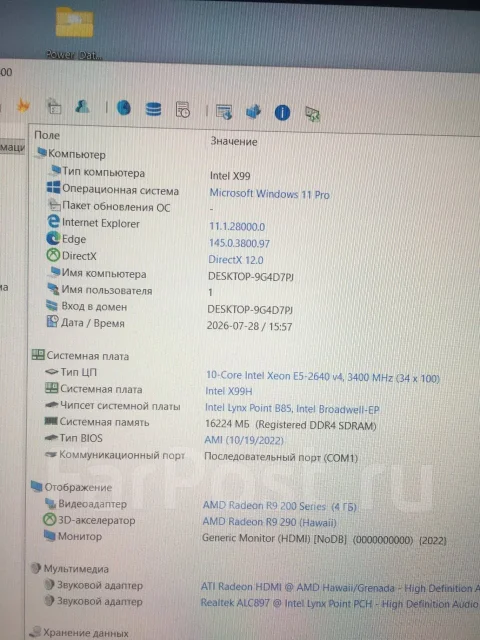This screenshot has width=480, height=640.
Task: Click the Поле column header
Action: (47, 135)
